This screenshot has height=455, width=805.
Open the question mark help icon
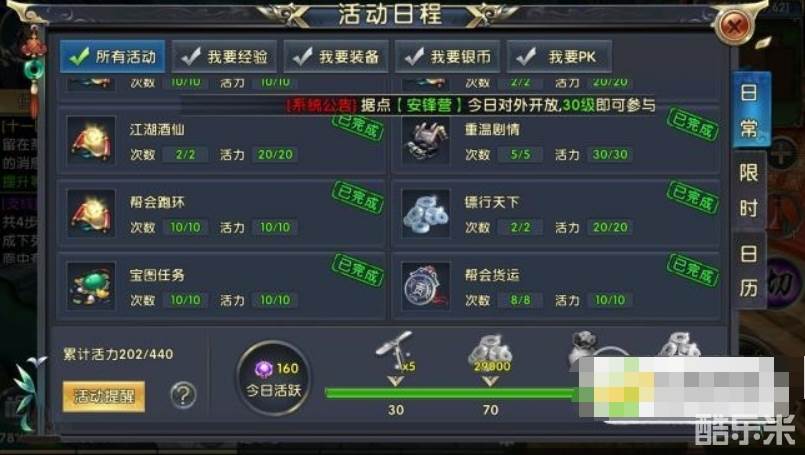pos(183,395)
